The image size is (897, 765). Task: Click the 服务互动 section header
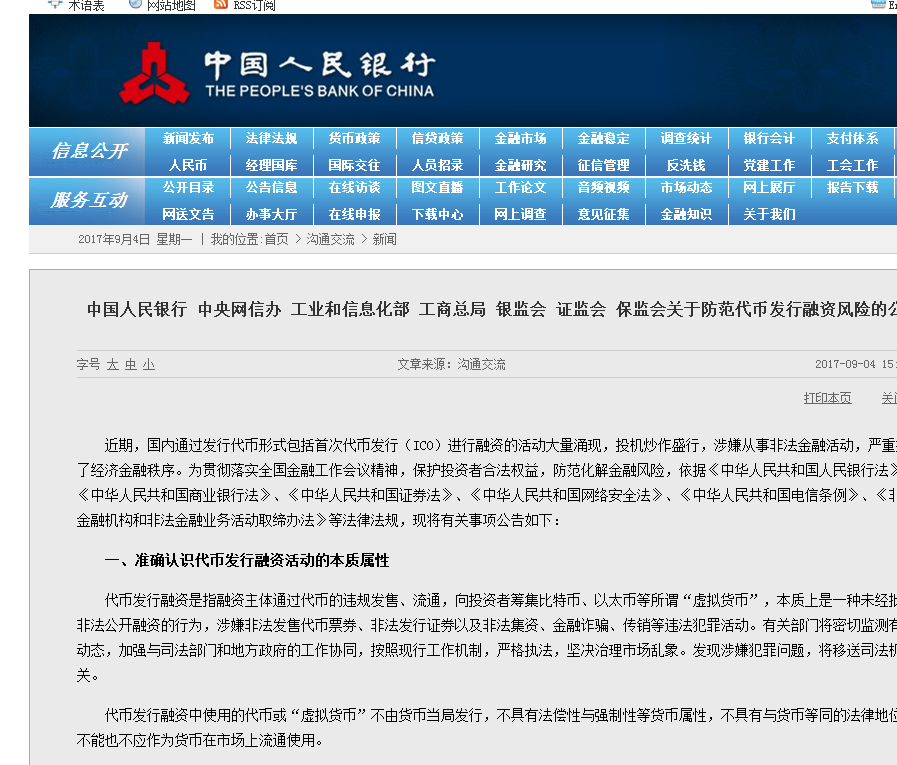click(x=89, y=200)
